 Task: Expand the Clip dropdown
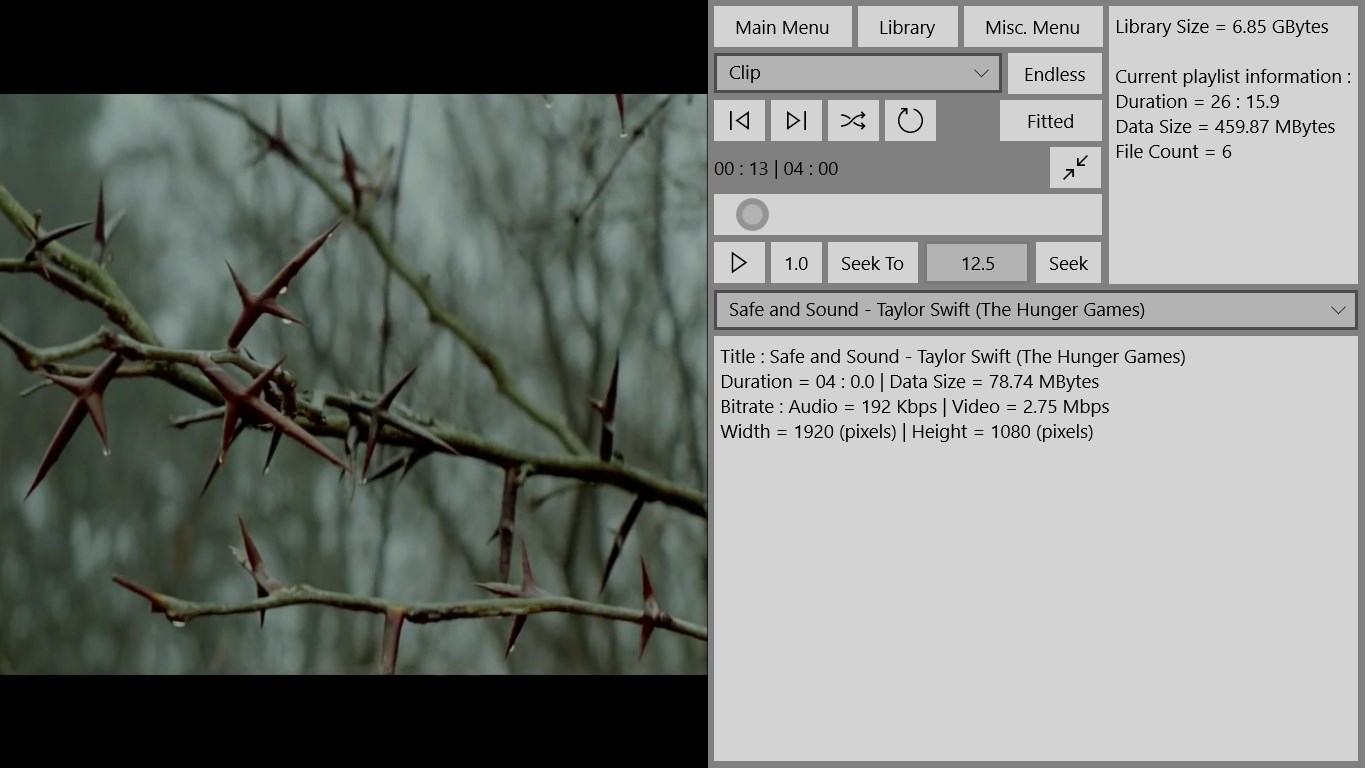point(858,73)
